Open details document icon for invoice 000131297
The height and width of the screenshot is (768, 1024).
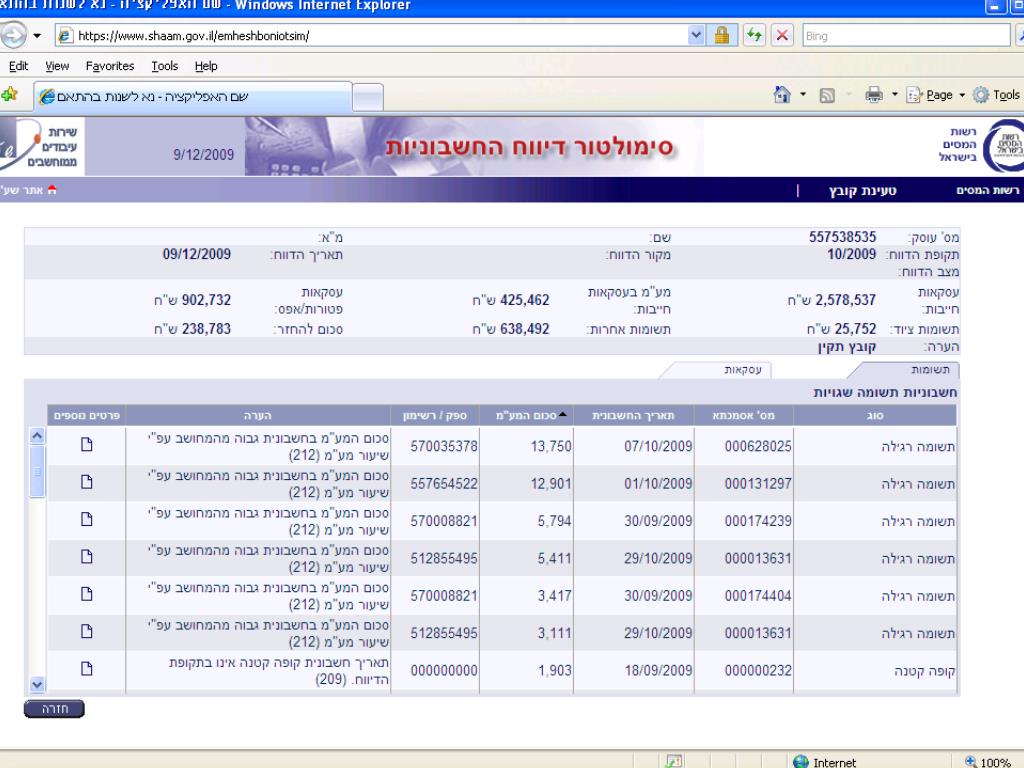pyautogui.click(x=86, y=482)
